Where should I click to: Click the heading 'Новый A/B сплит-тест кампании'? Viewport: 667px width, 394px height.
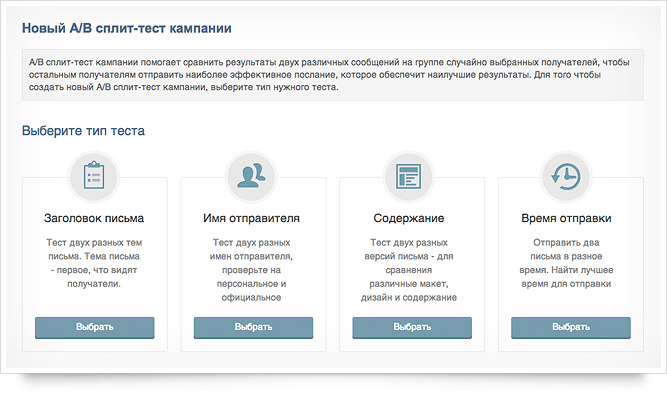[x=127, y=28]
